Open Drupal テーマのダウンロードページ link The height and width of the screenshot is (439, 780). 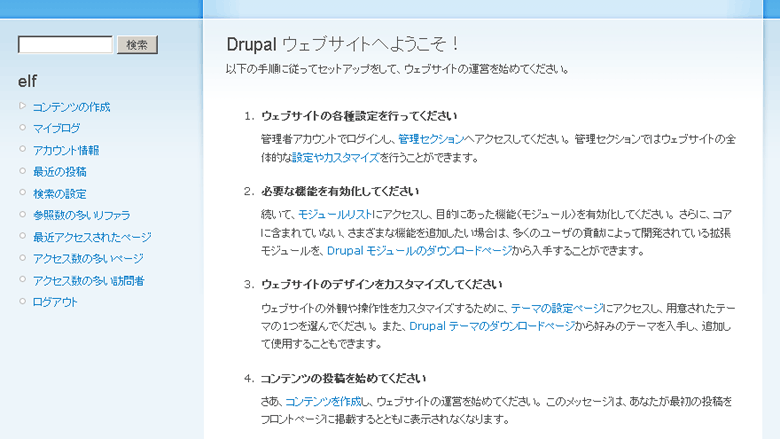[x=492, y=326]
